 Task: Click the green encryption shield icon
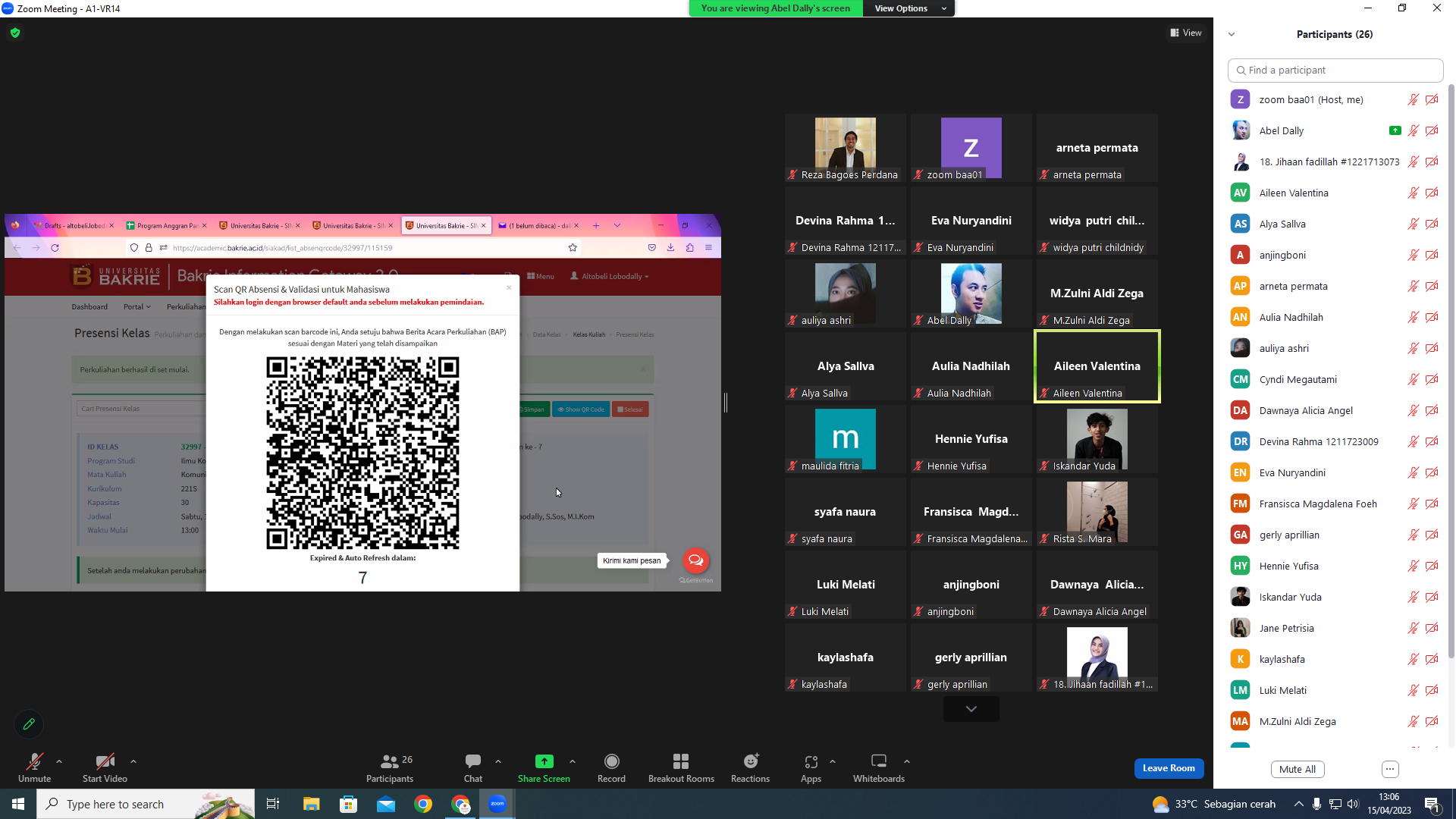(15, 33)
